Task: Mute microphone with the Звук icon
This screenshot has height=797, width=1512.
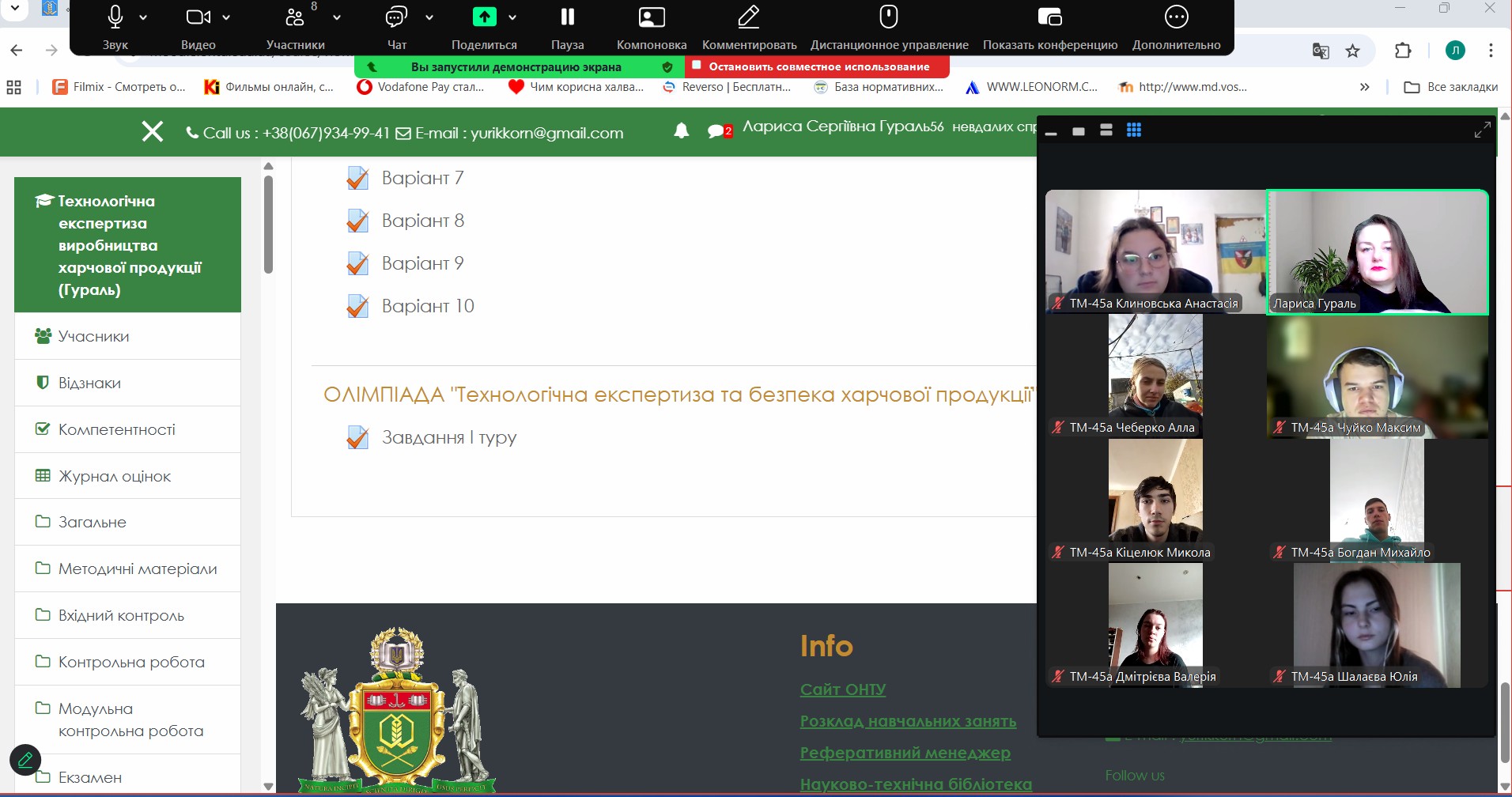Action: coord(115,17)
